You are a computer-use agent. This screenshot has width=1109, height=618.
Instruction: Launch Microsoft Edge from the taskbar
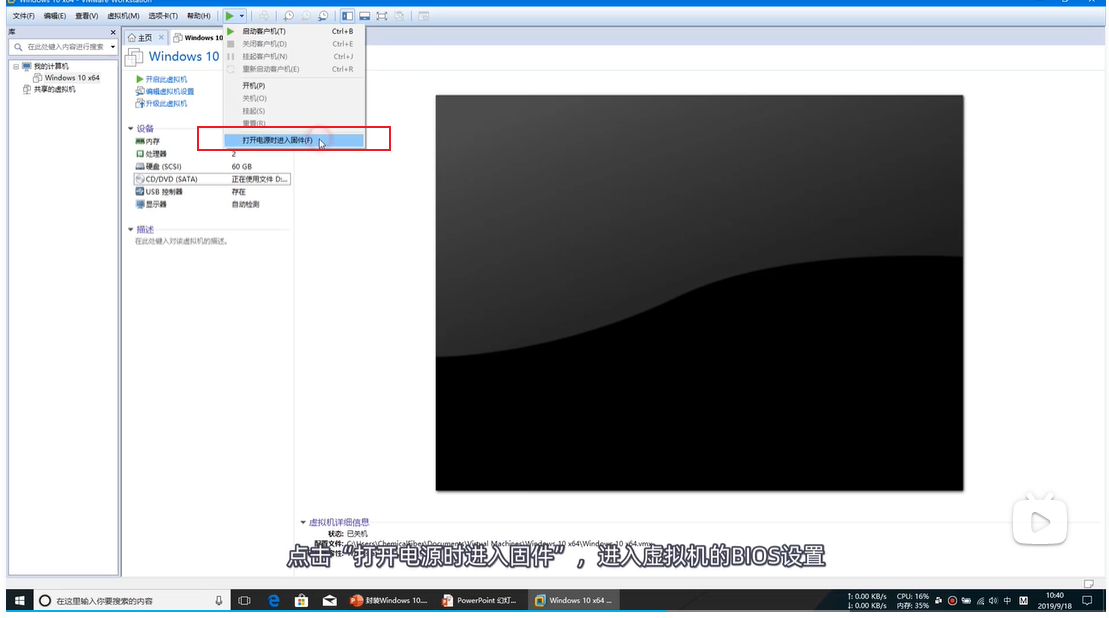(274, 600)
